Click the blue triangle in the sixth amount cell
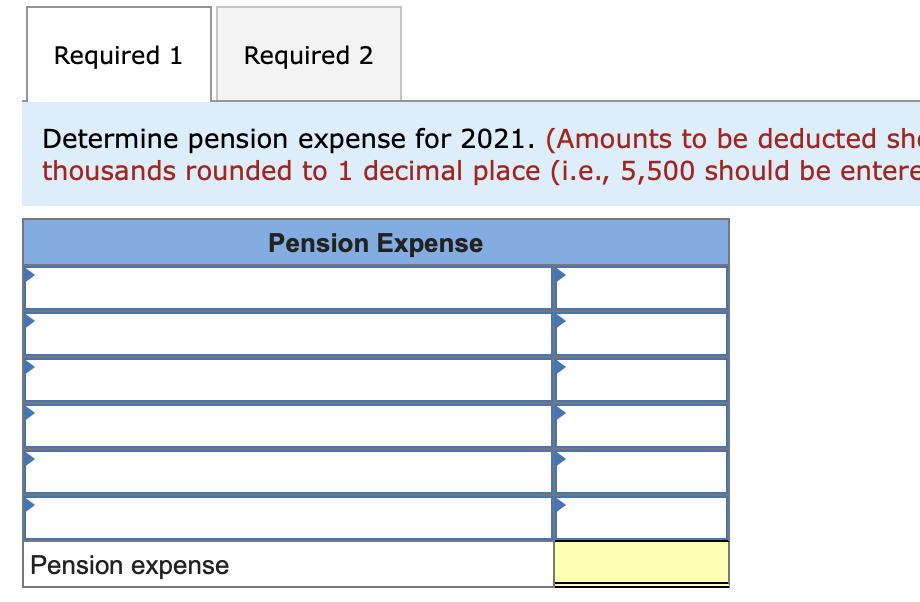The image size is (920, 602). 560,501
